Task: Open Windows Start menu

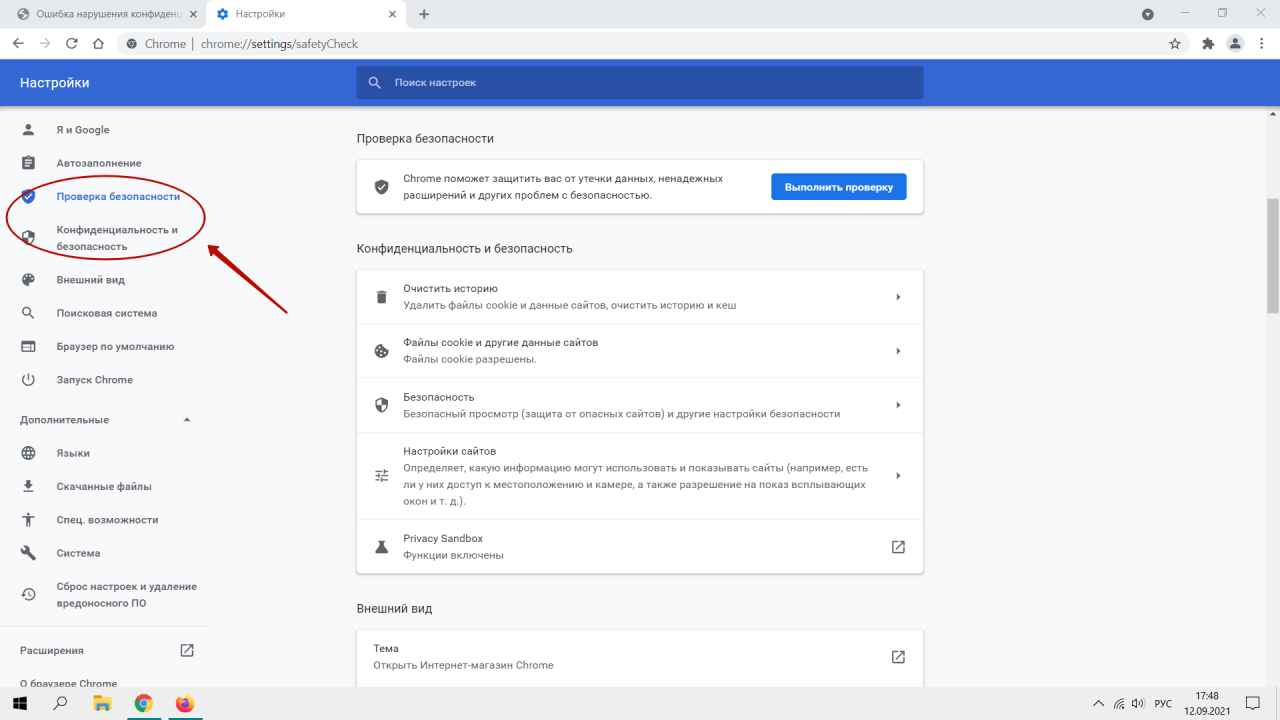Action: pos(19,703)
